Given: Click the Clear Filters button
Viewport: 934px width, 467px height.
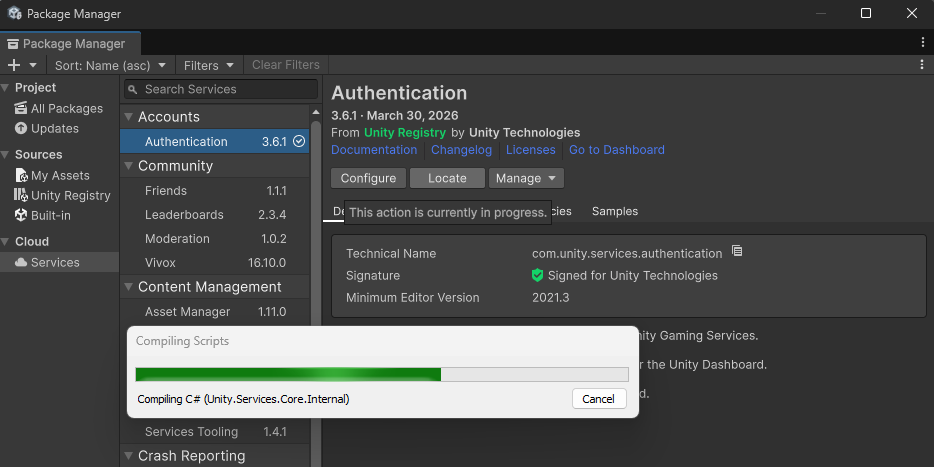Looking at the screenshot, I should (286, 65).
